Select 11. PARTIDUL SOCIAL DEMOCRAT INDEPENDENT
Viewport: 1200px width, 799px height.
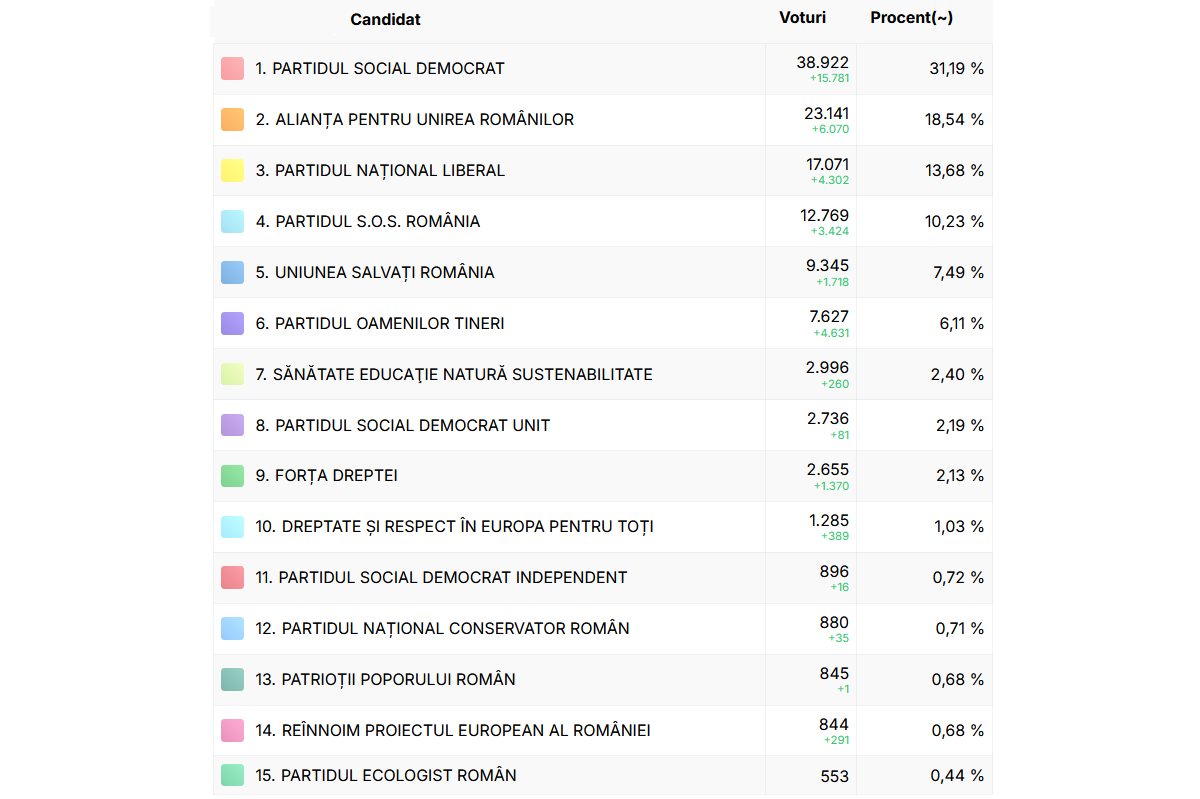[603, 578]
